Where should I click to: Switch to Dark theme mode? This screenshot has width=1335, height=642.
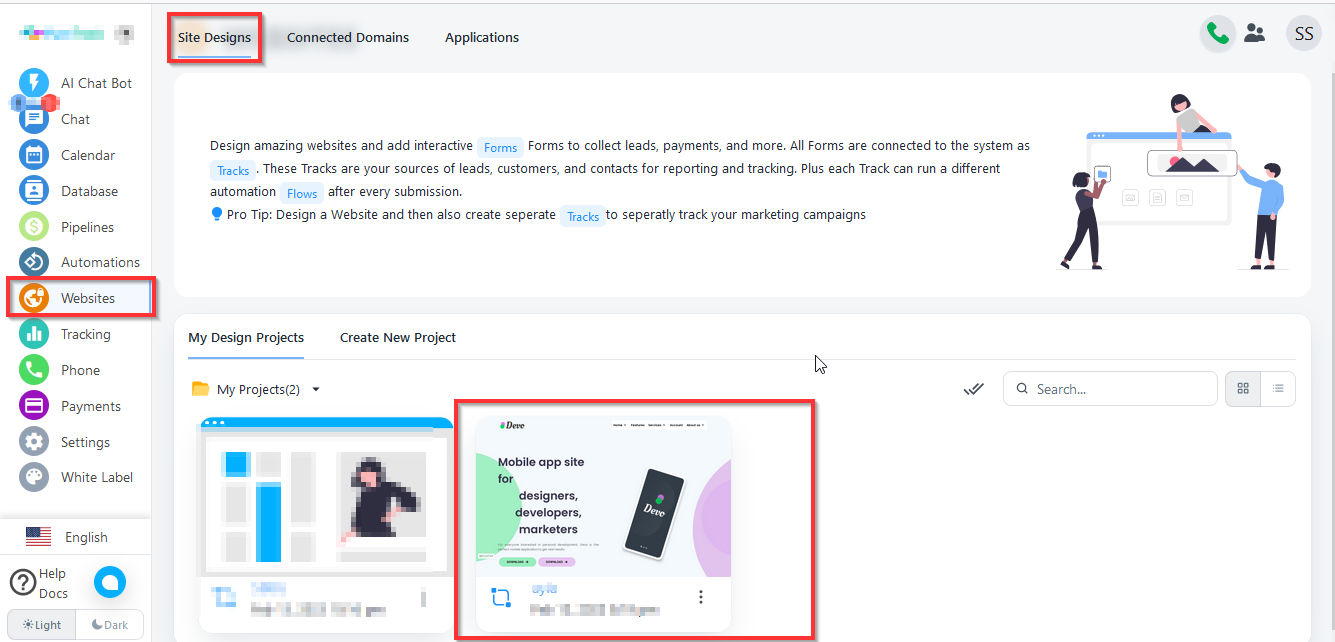(110, 625)
